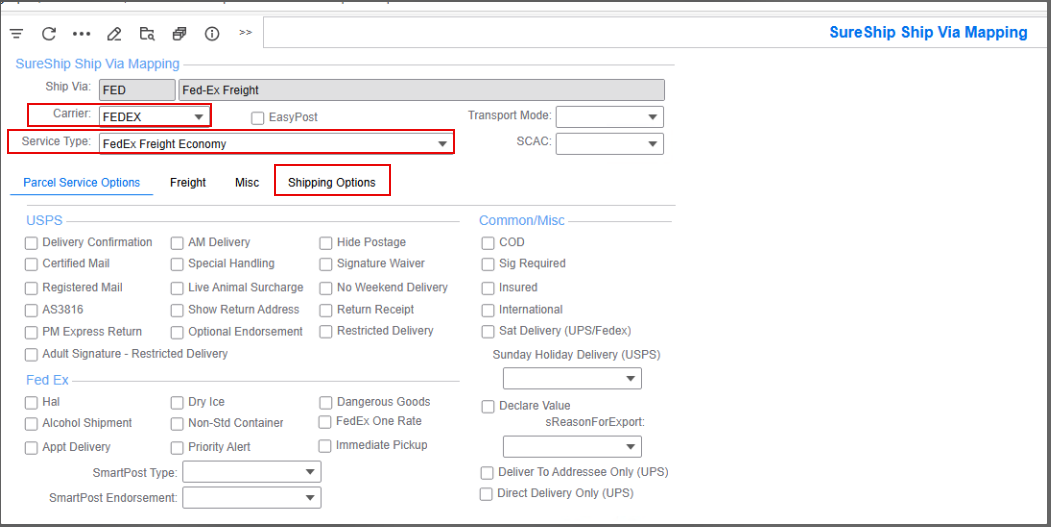1051x527 pixels.
Task: Click the Ship Via code field
Action: click(x=136, y=90)
